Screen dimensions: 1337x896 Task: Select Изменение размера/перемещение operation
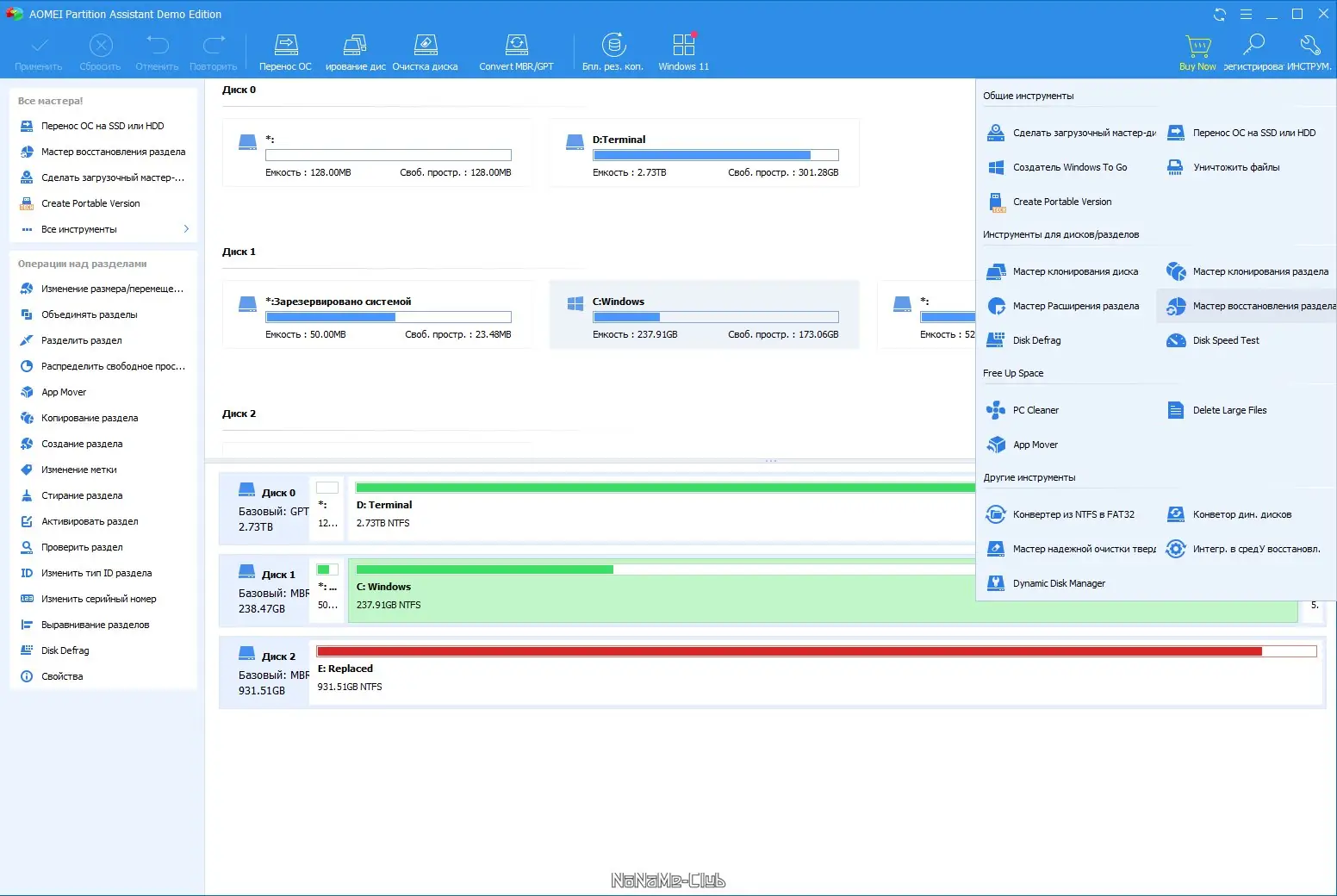(103, 289)
